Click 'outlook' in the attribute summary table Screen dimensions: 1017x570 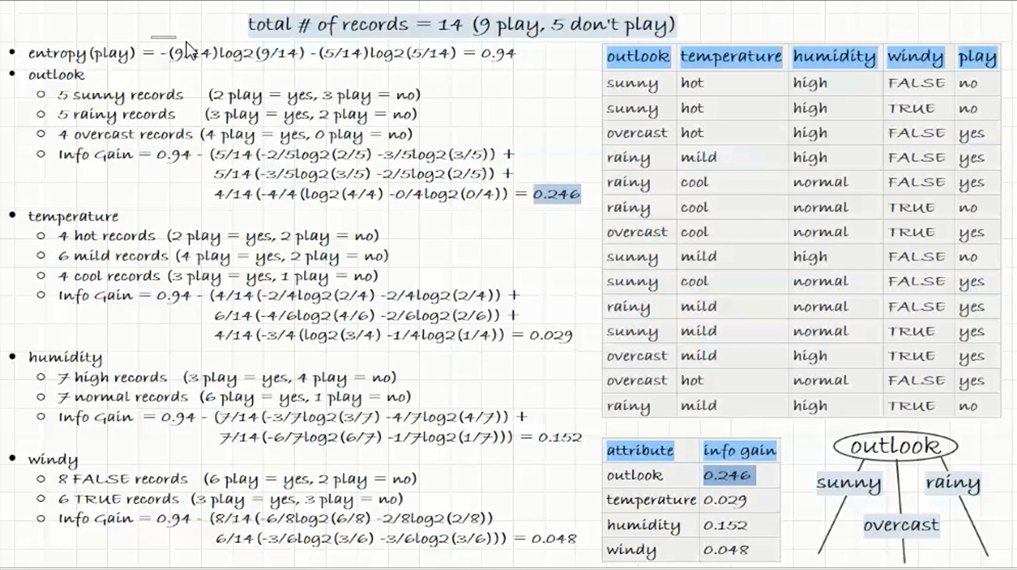pyautogui.click(x=634, y=475)
